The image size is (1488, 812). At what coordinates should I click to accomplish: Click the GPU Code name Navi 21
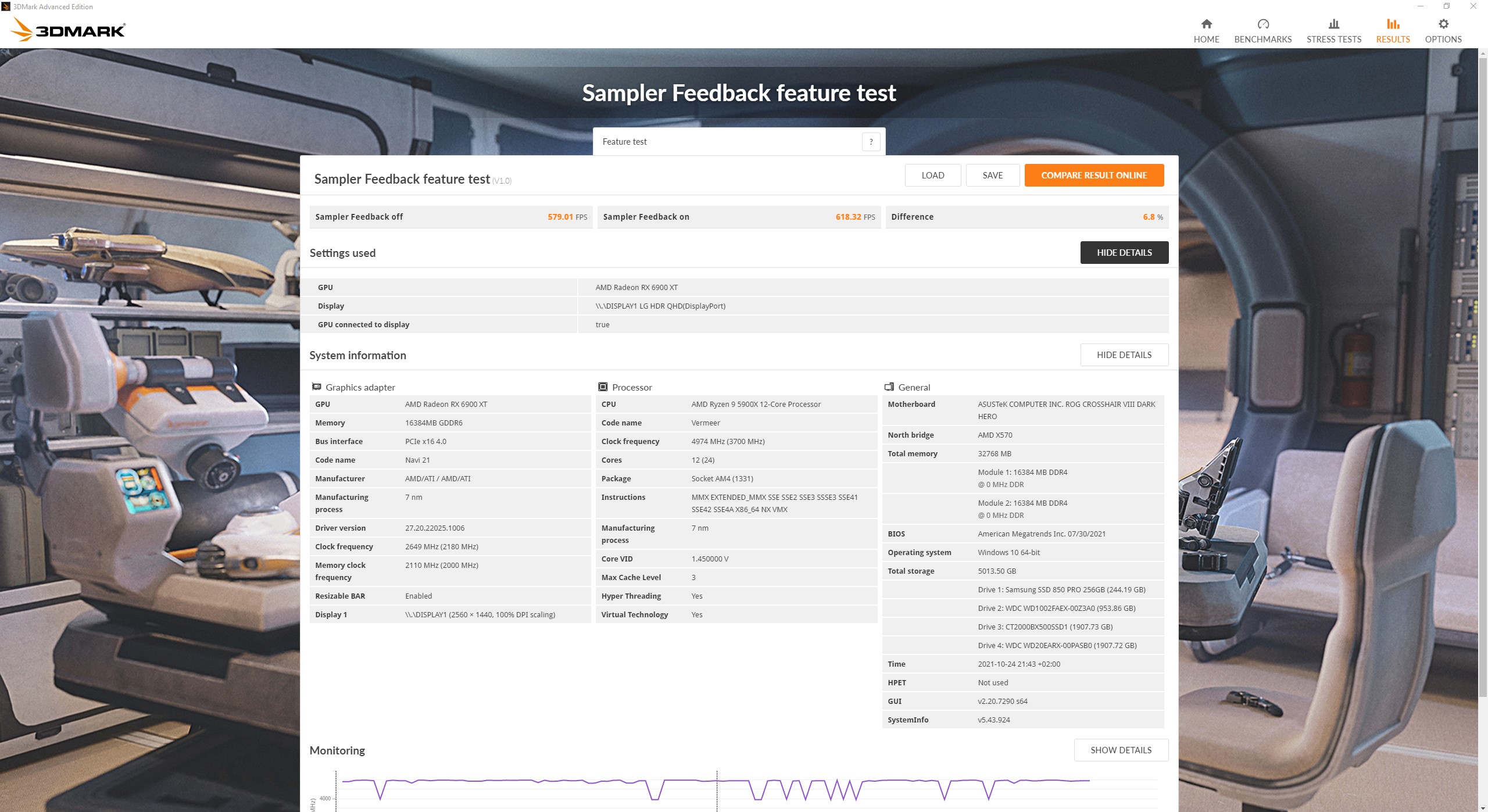[x=417, y=460]
